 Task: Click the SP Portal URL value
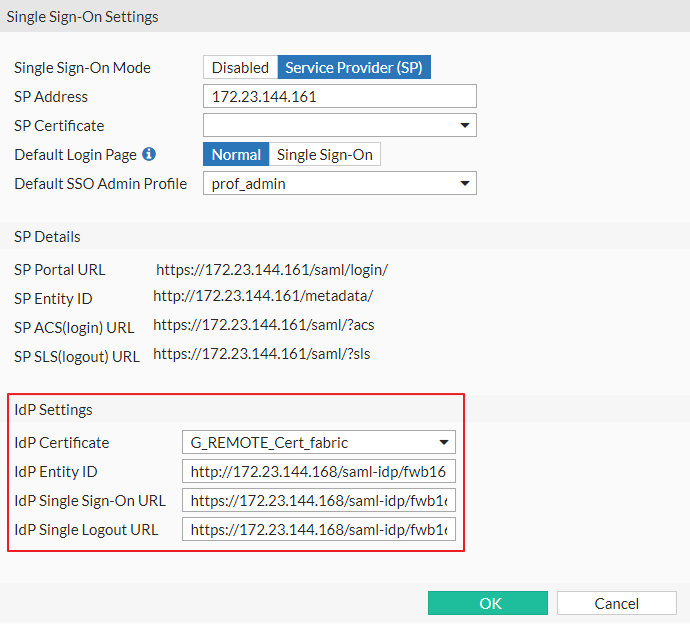pyautogui.click(x=272, y=270)
